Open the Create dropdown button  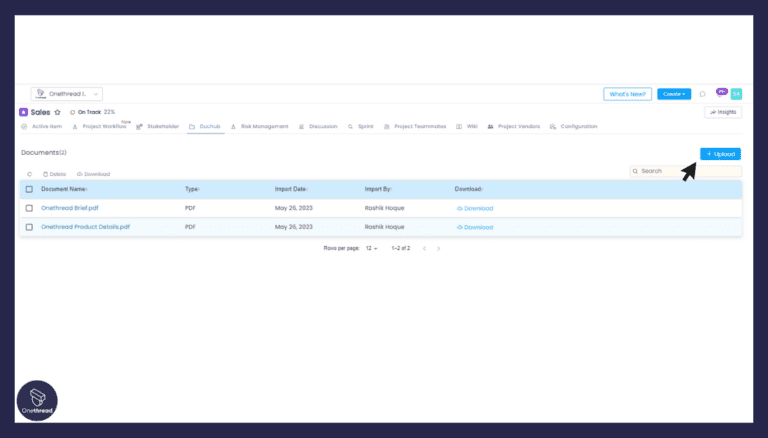[x=674, y=94]
